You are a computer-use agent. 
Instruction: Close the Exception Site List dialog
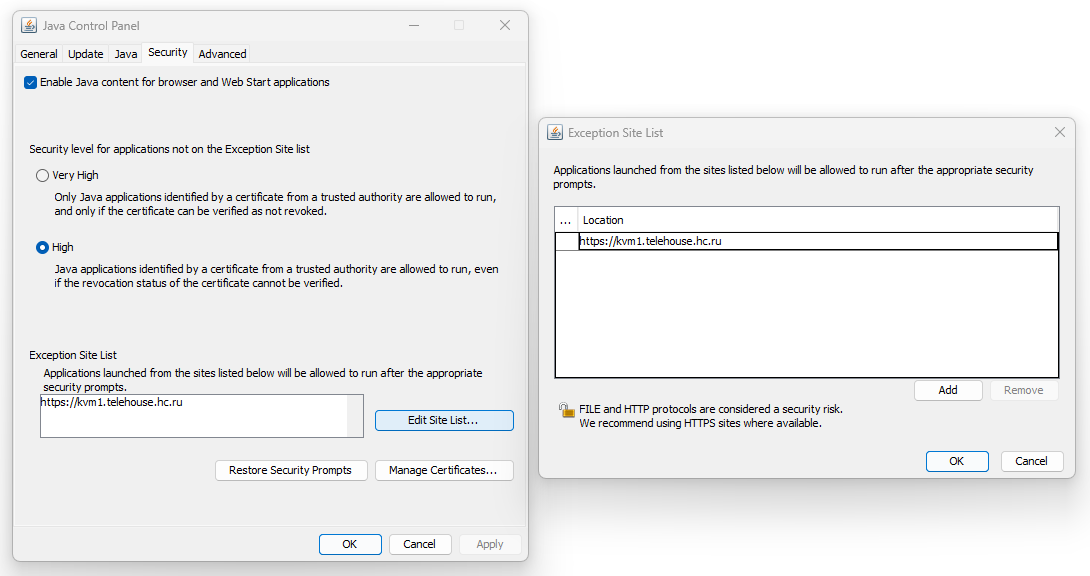click(1059, 132)
